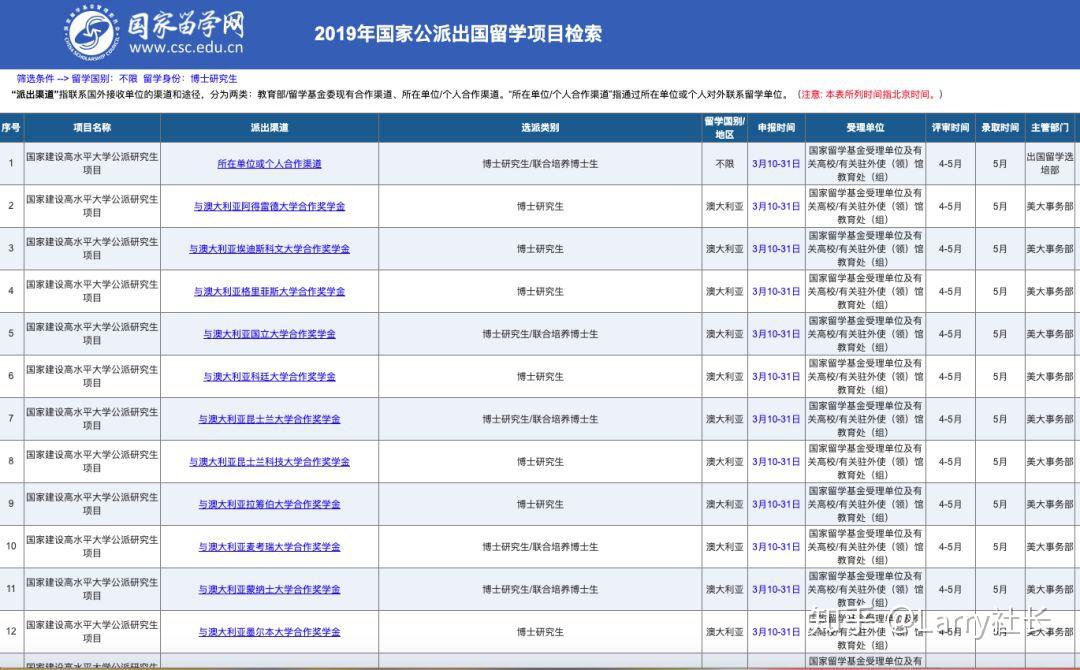Click the row number 12 cell
1080x670 pixels.
[x=11, y=632]
